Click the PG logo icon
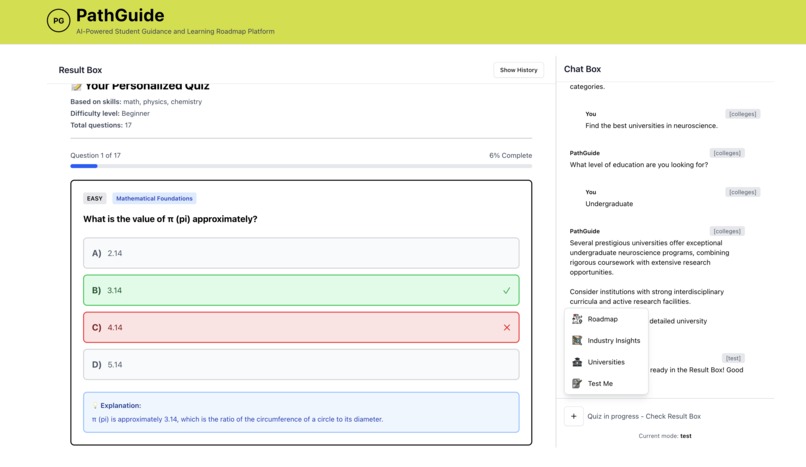This screenshot has height=467, width=806. (58, 21)
